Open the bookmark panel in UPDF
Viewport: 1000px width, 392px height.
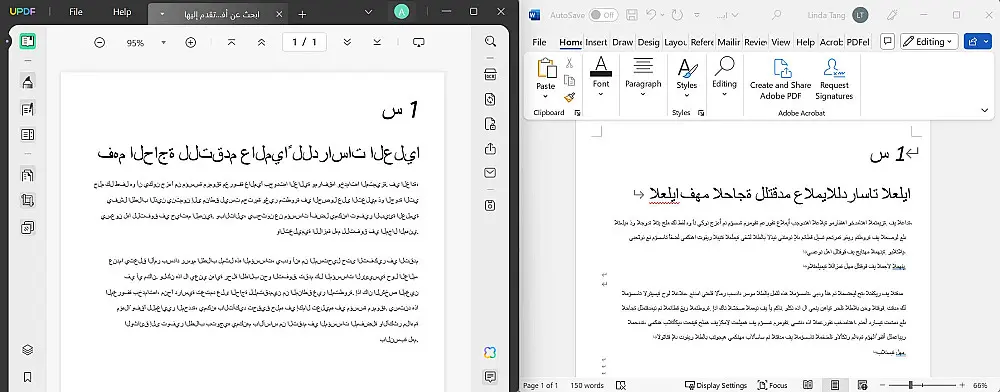[27, 377]
